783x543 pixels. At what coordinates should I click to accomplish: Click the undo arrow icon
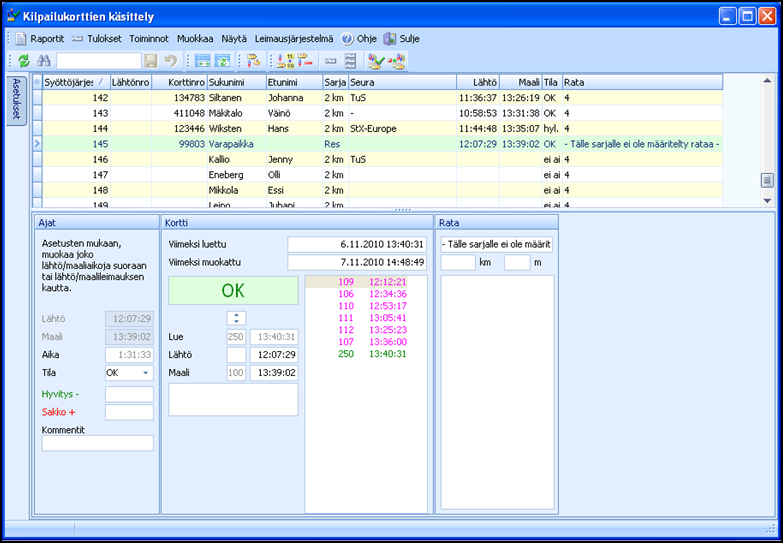[171, 61]
